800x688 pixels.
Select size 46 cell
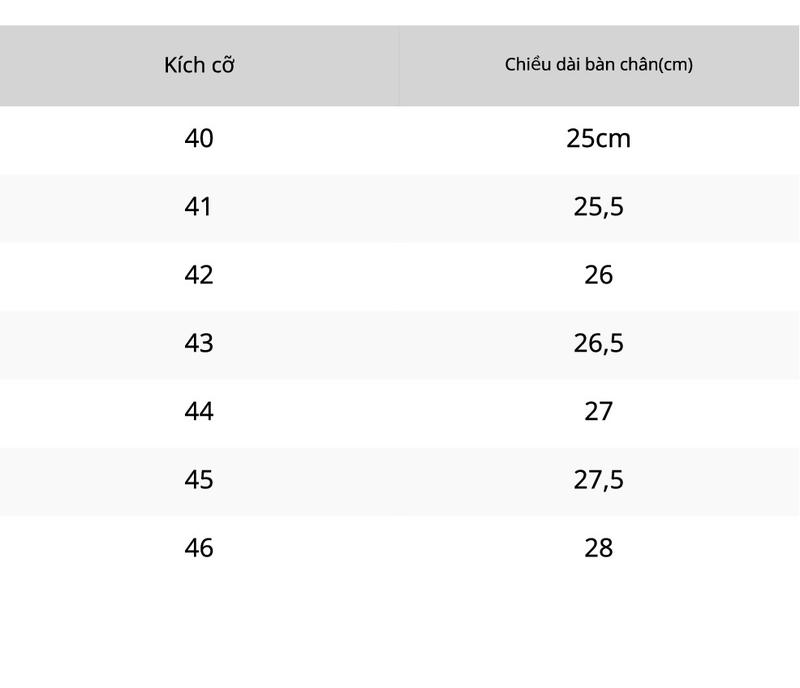click(x=199, y=548)
